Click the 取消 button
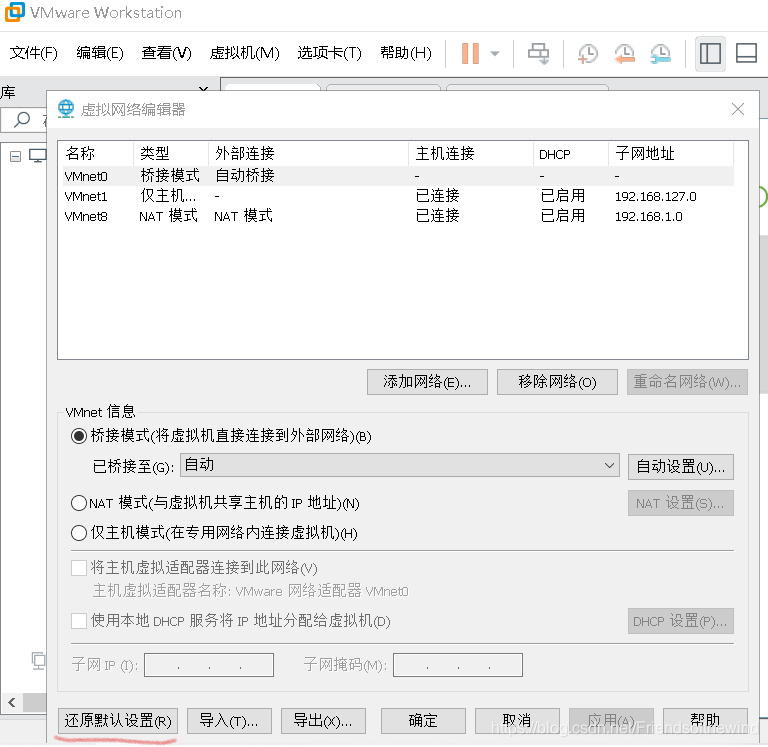Screen dimensions: 768x747 coord(517,721)
